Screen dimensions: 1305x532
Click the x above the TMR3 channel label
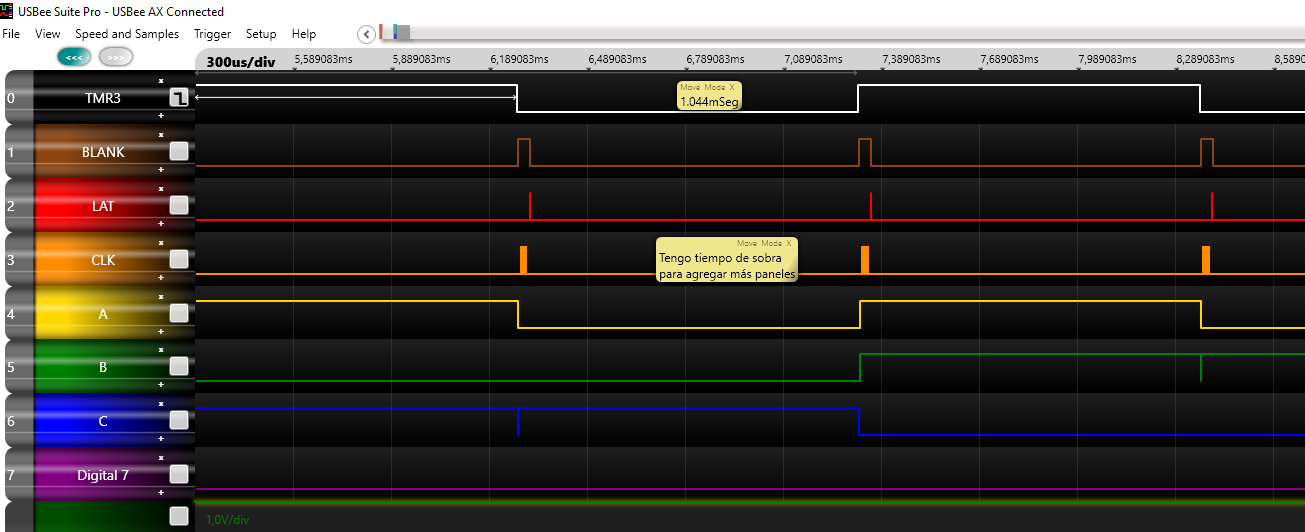pyautogui.click(x=161, y=80)
